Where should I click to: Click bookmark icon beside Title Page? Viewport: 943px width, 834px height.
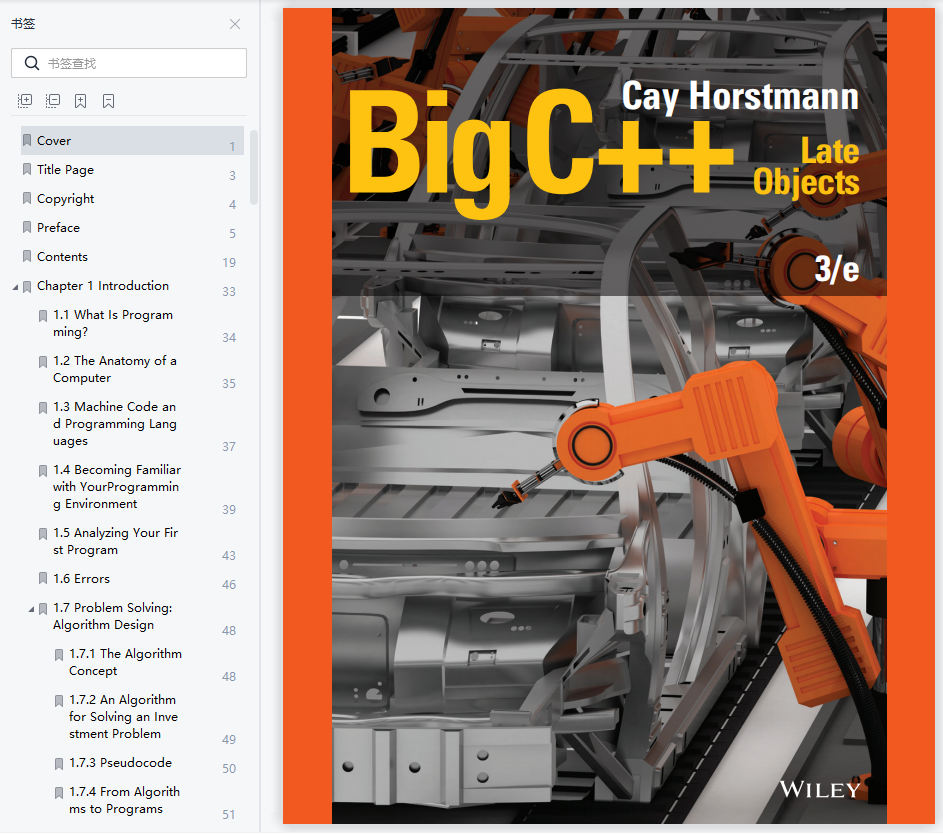click(27, 170)
